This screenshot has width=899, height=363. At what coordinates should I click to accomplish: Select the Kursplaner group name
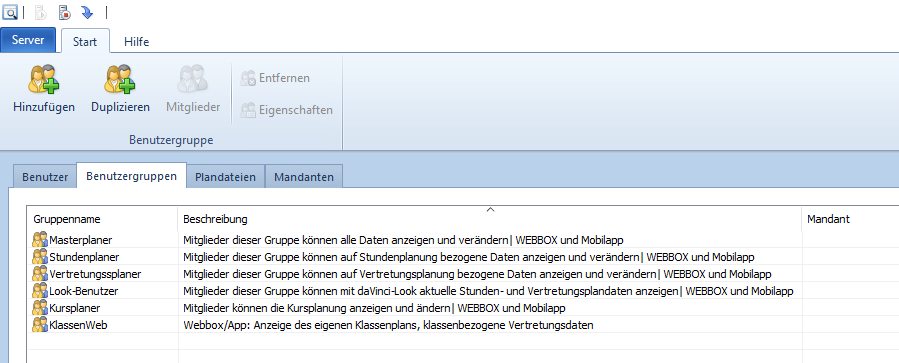[75, 308]
